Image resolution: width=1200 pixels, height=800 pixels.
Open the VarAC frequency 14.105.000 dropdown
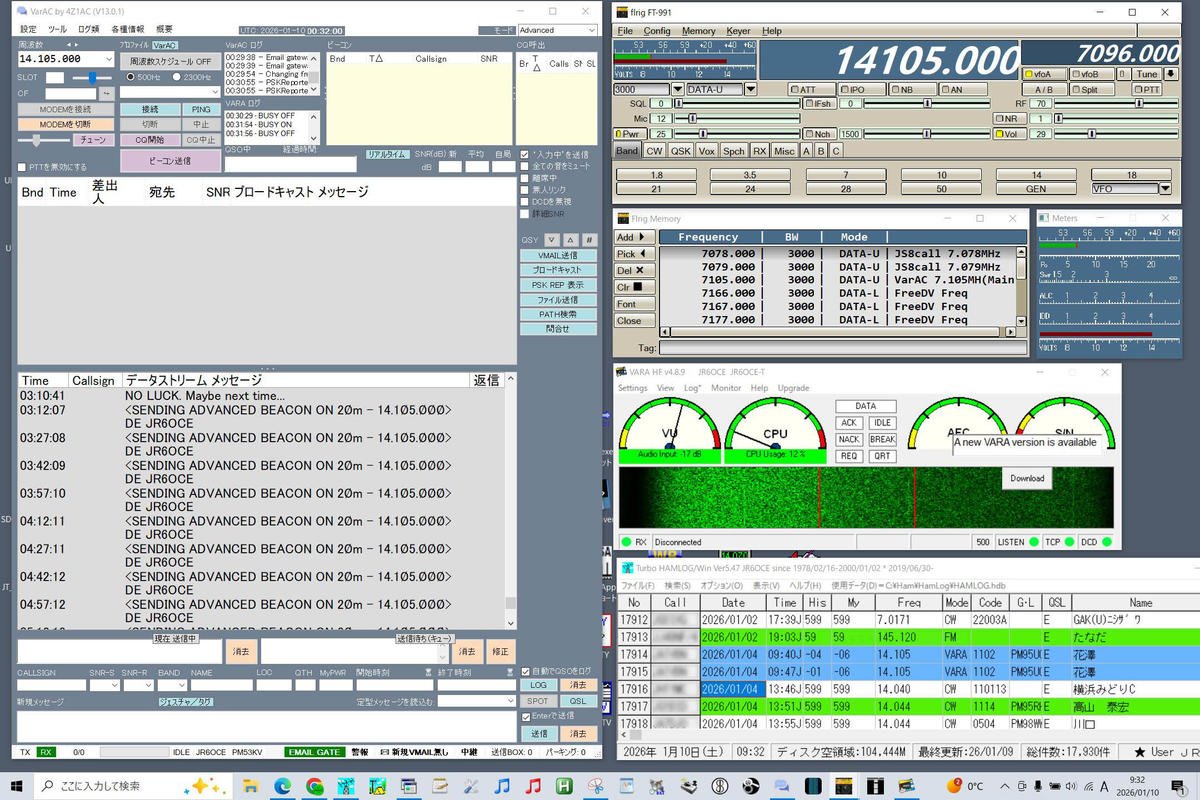click(108, 59)
